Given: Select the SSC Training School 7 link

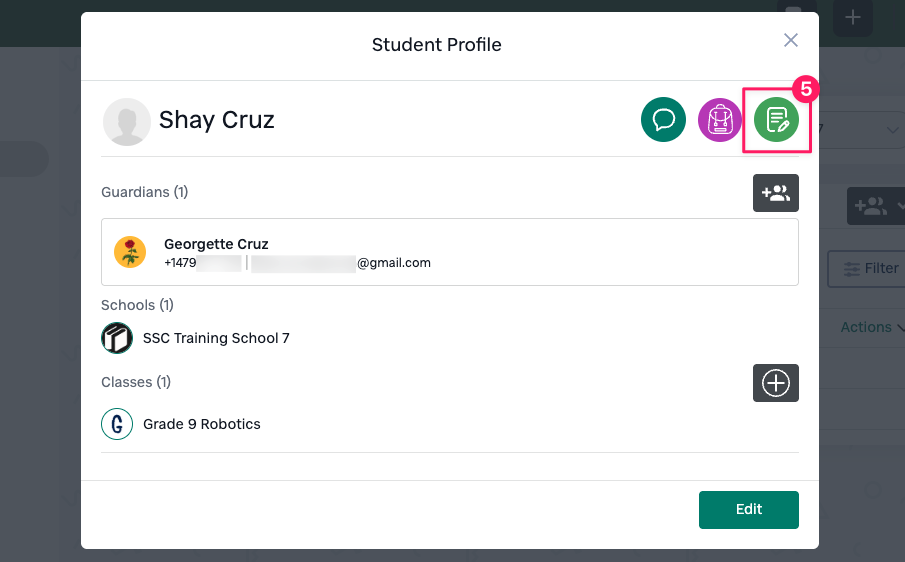Looking at the screenshot, I should point(216,338).
